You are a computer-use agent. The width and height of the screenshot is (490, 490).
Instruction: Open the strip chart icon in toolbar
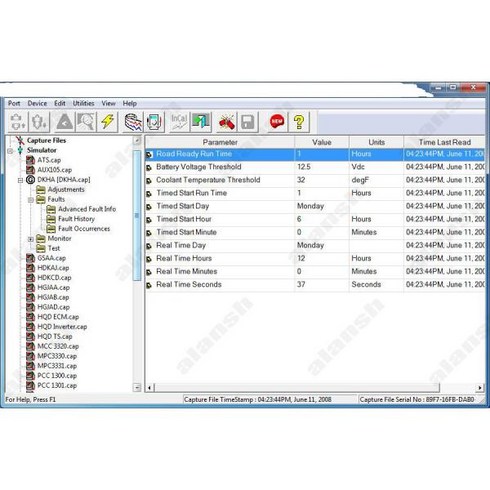(x=133, y=122)
